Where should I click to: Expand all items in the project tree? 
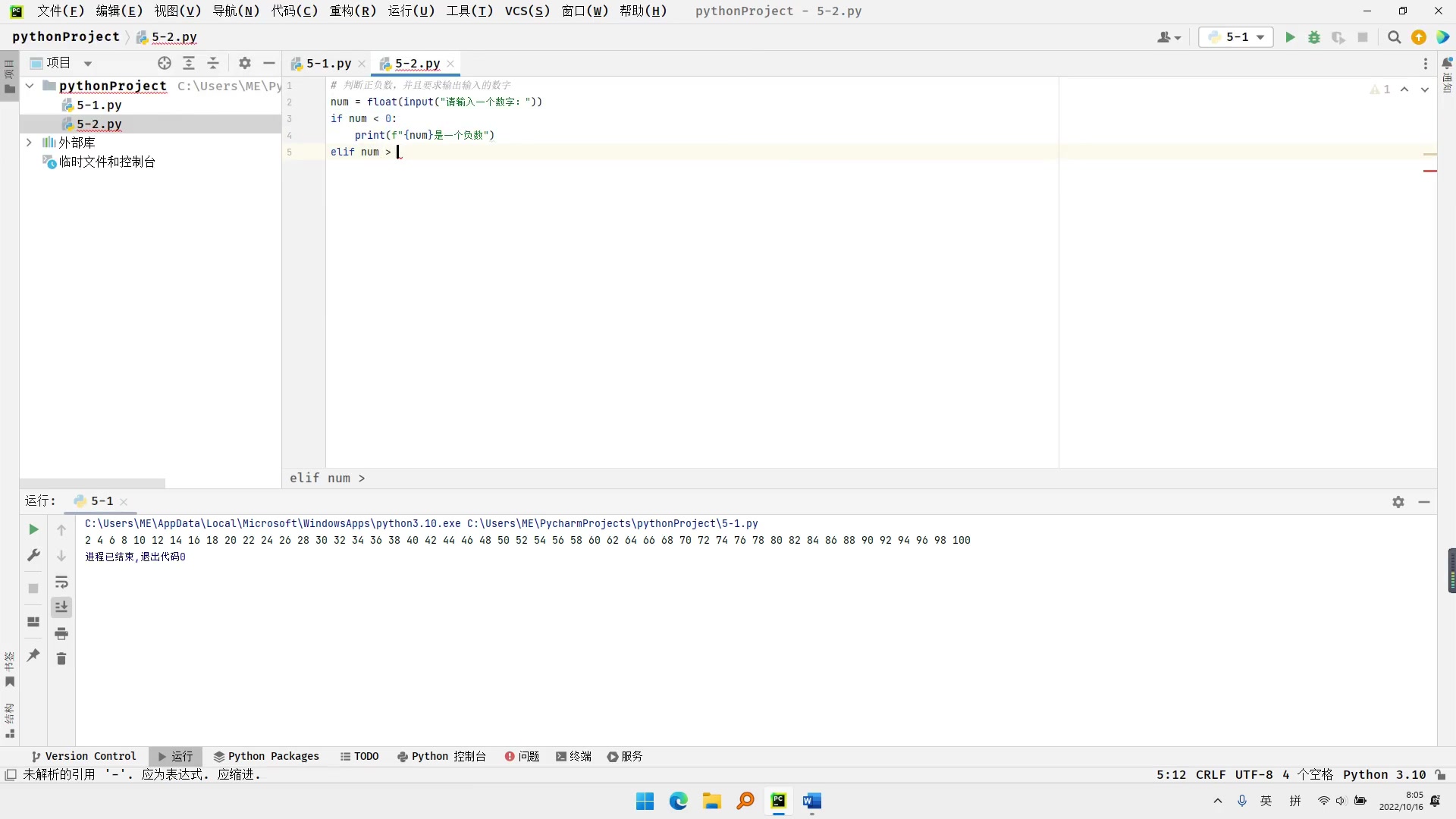pyautogui.click(x=189, y=63)
